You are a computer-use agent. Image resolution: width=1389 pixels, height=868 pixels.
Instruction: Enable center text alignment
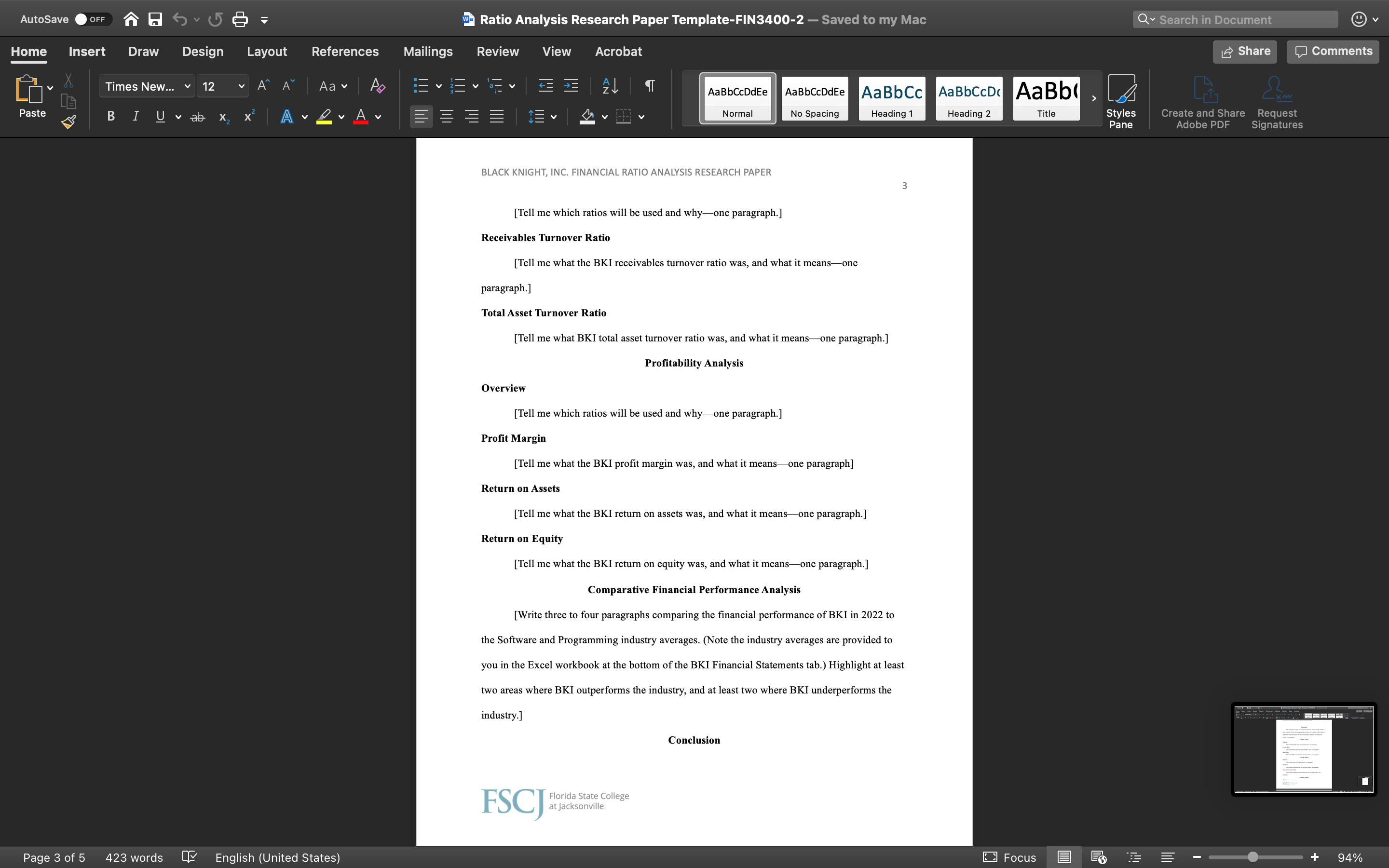click(447, 117)
